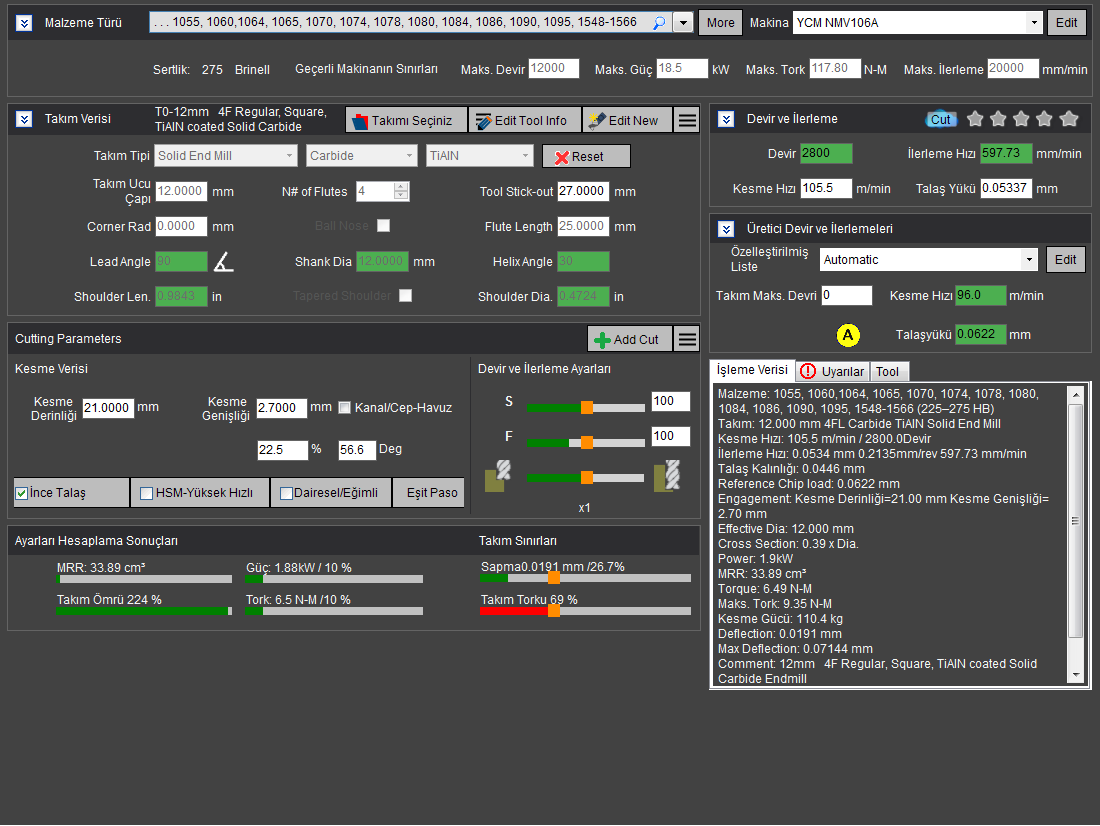The image size is (1100, 826).
Task: Uncheck the İnce Talaş option
Action: (21, 493)
